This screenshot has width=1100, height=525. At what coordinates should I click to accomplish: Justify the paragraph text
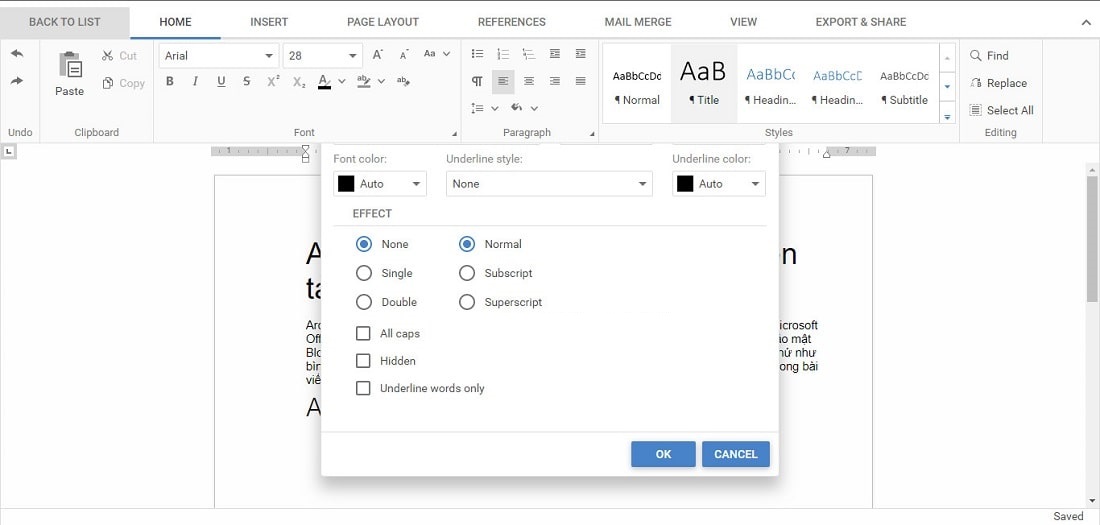tap(580, 81)
